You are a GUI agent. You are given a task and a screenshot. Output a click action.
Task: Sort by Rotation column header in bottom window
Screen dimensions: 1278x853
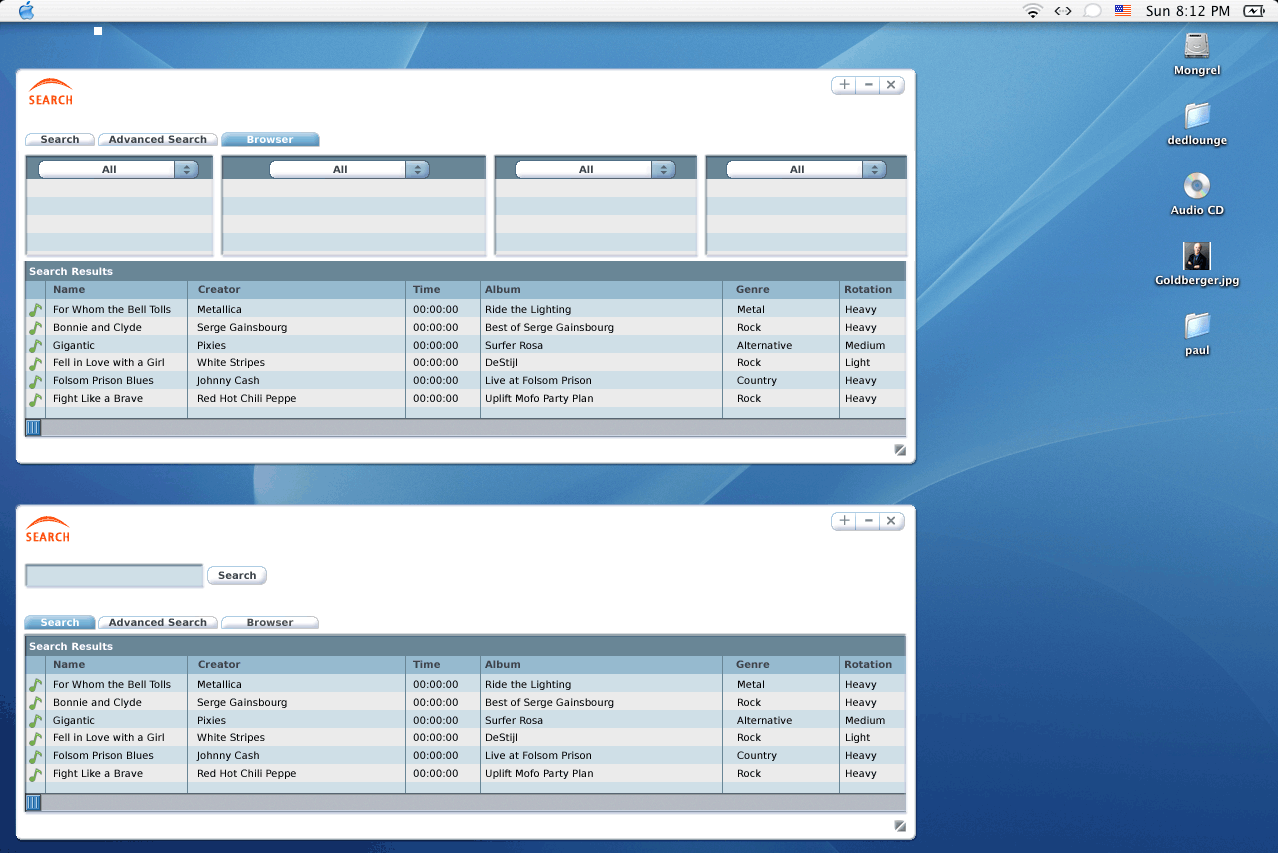(x=873, y=665)
